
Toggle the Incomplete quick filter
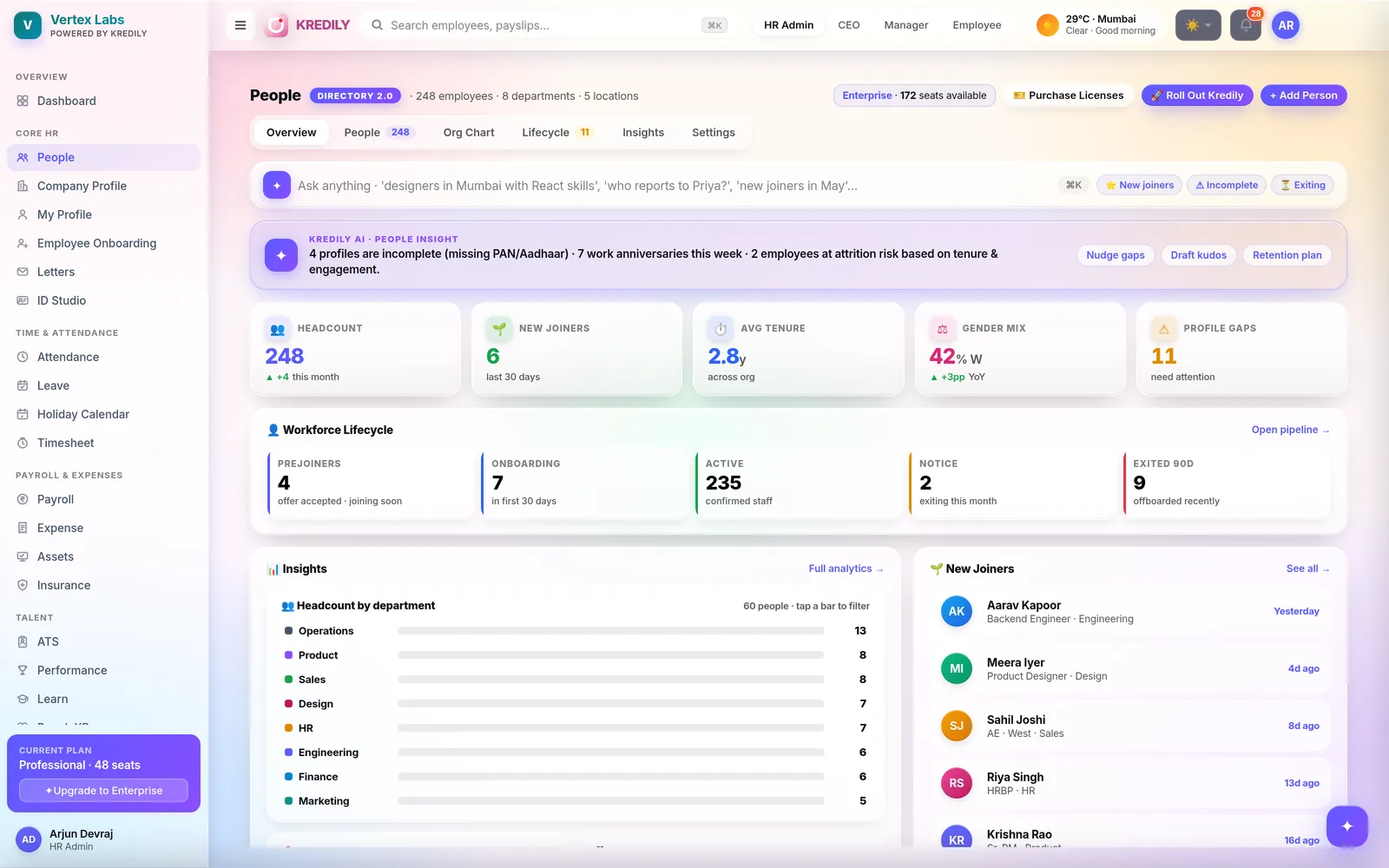(1227, 185)
